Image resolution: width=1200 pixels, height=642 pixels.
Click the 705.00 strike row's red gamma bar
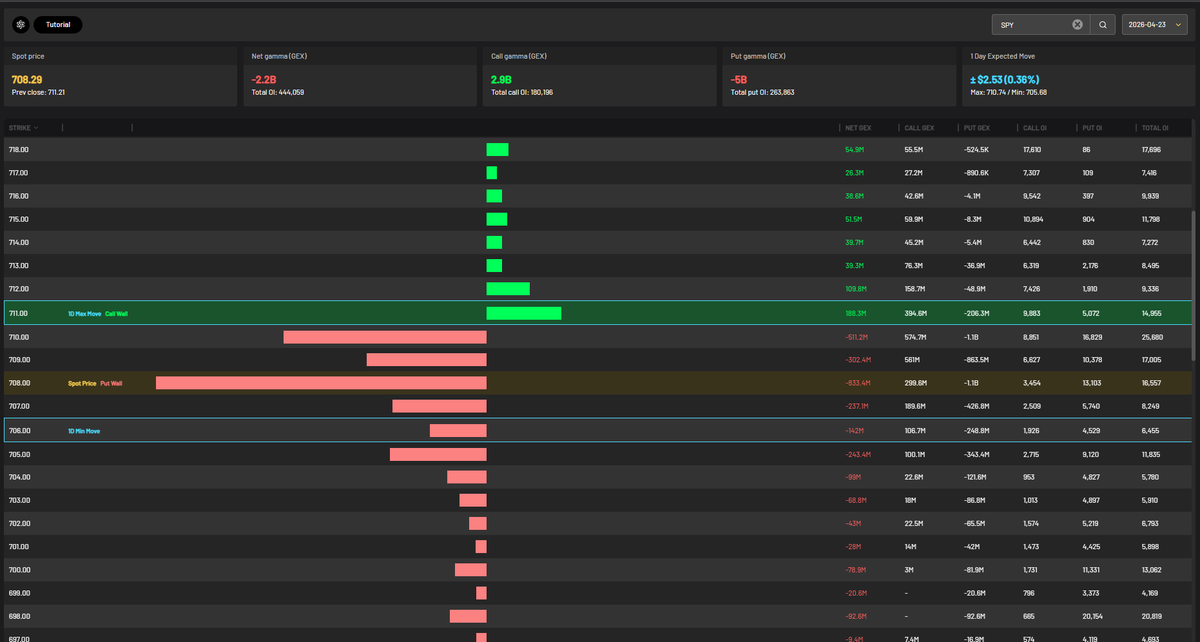tap(438, 454)
